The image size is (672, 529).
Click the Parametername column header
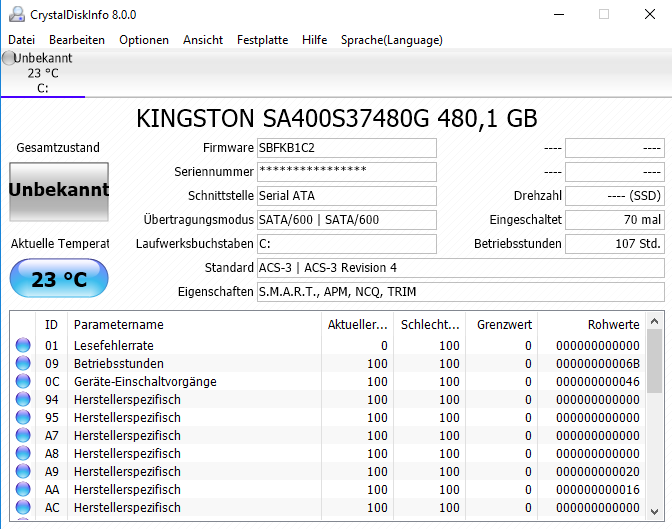click(x=194, y=325)
